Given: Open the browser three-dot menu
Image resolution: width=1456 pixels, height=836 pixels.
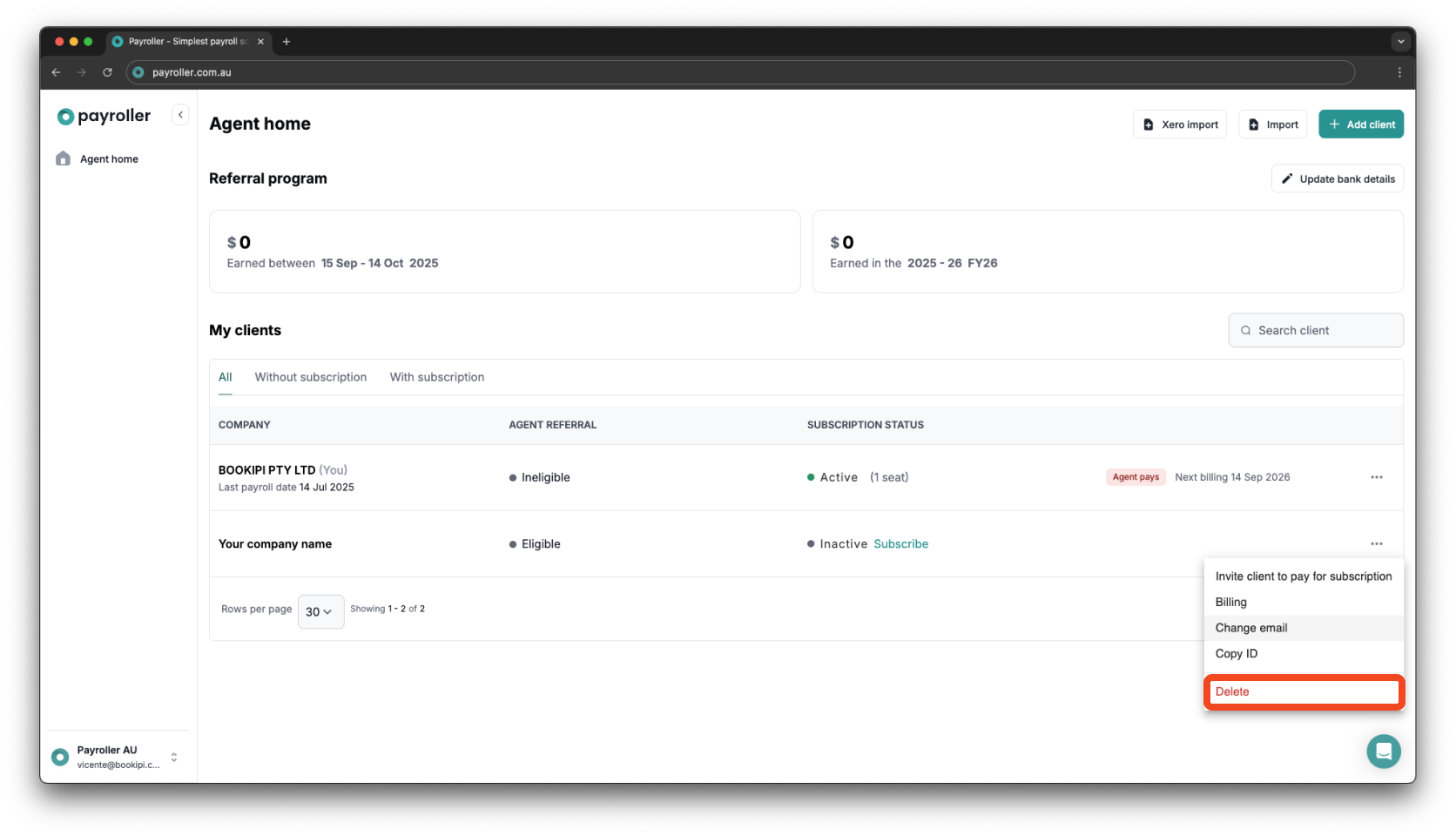Looking at the screenshot, I should pos(1399,72).
